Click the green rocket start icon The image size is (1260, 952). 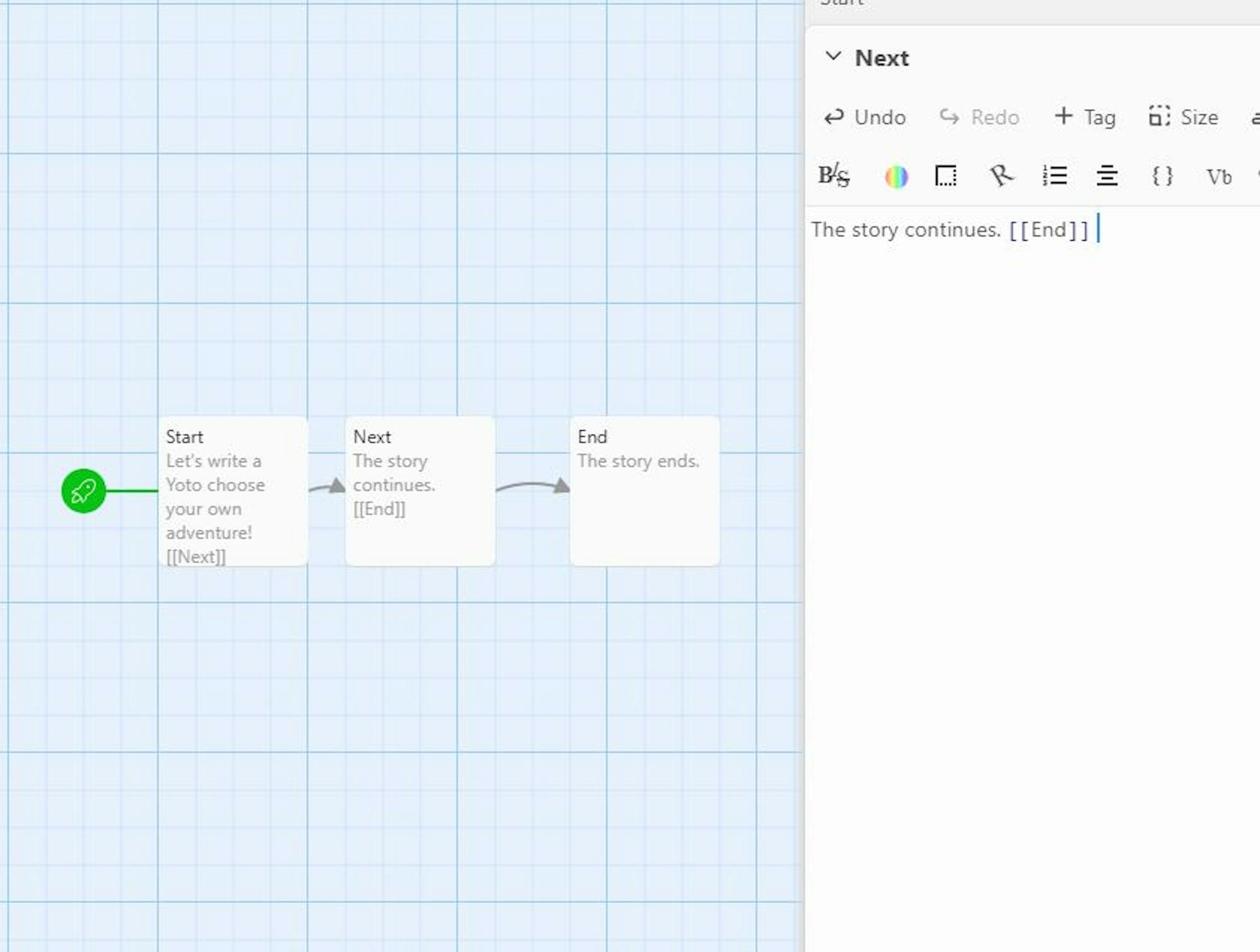coord(83,491)
